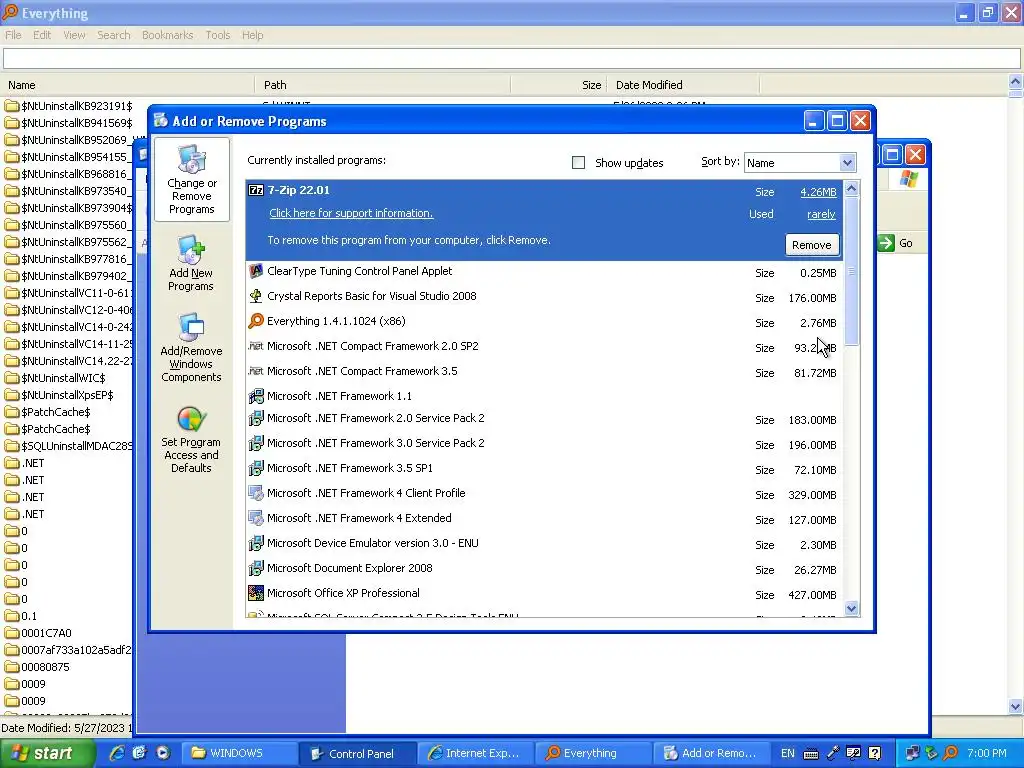The image size is (1024, 768).
Task: Click the .NET Compact Framework 3.5 icon
Action: coord(256,371)
